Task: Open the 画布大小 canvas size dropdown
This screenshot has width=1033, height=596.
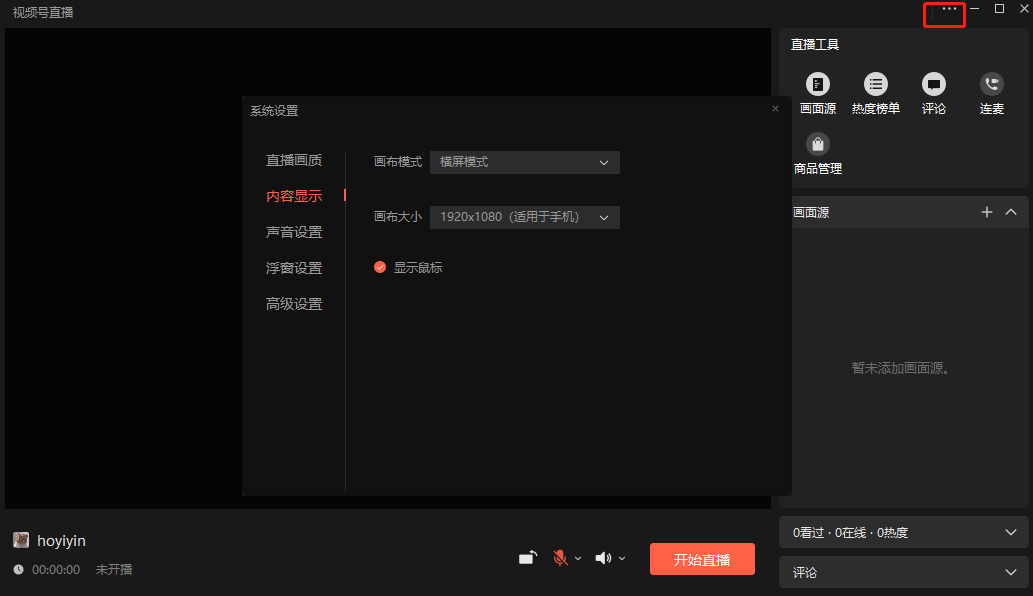Action: [524, 217]
